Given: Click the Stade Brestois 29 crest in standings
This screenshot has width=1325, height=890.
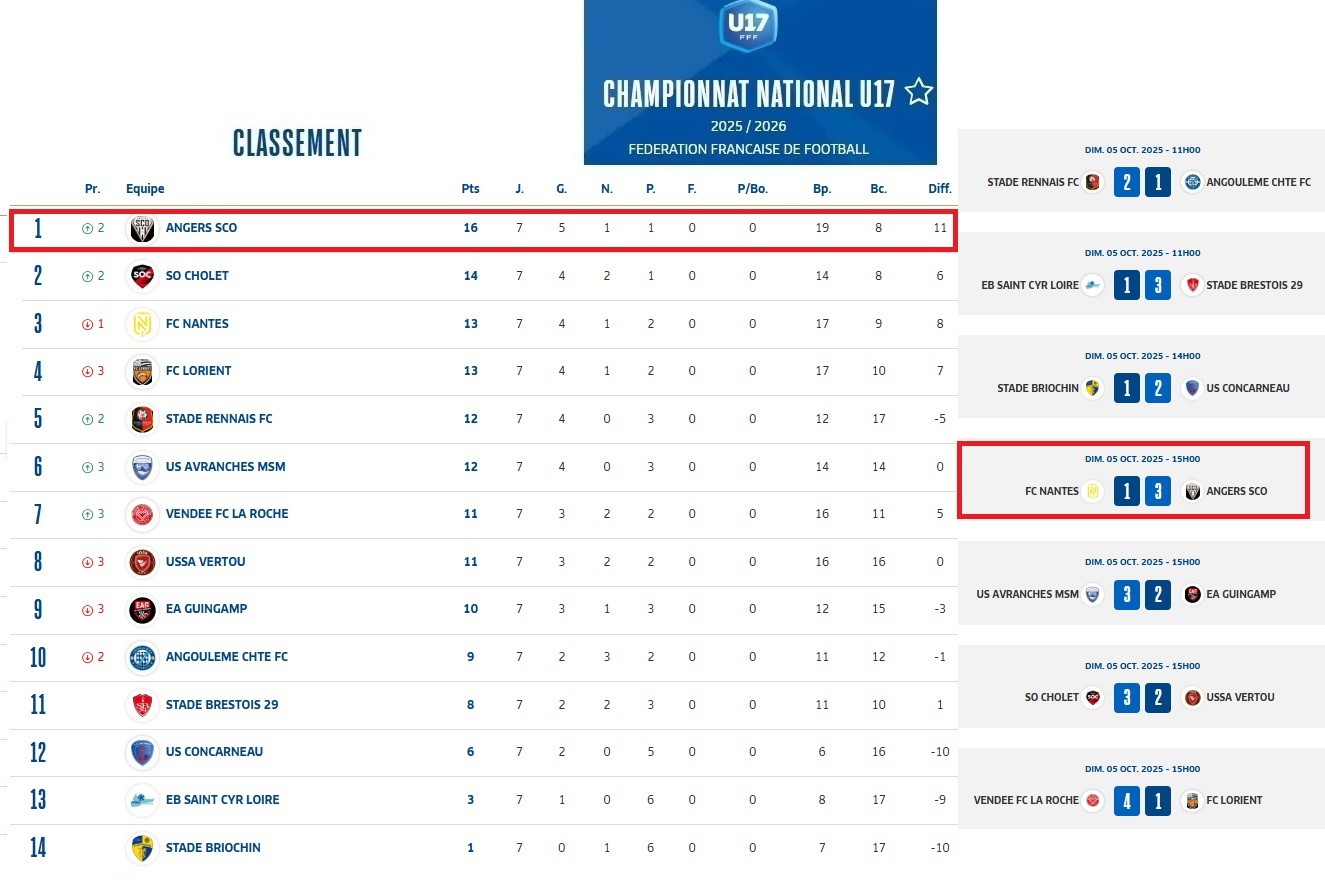Looking at the screenshot, I should [x=142, y=705].
